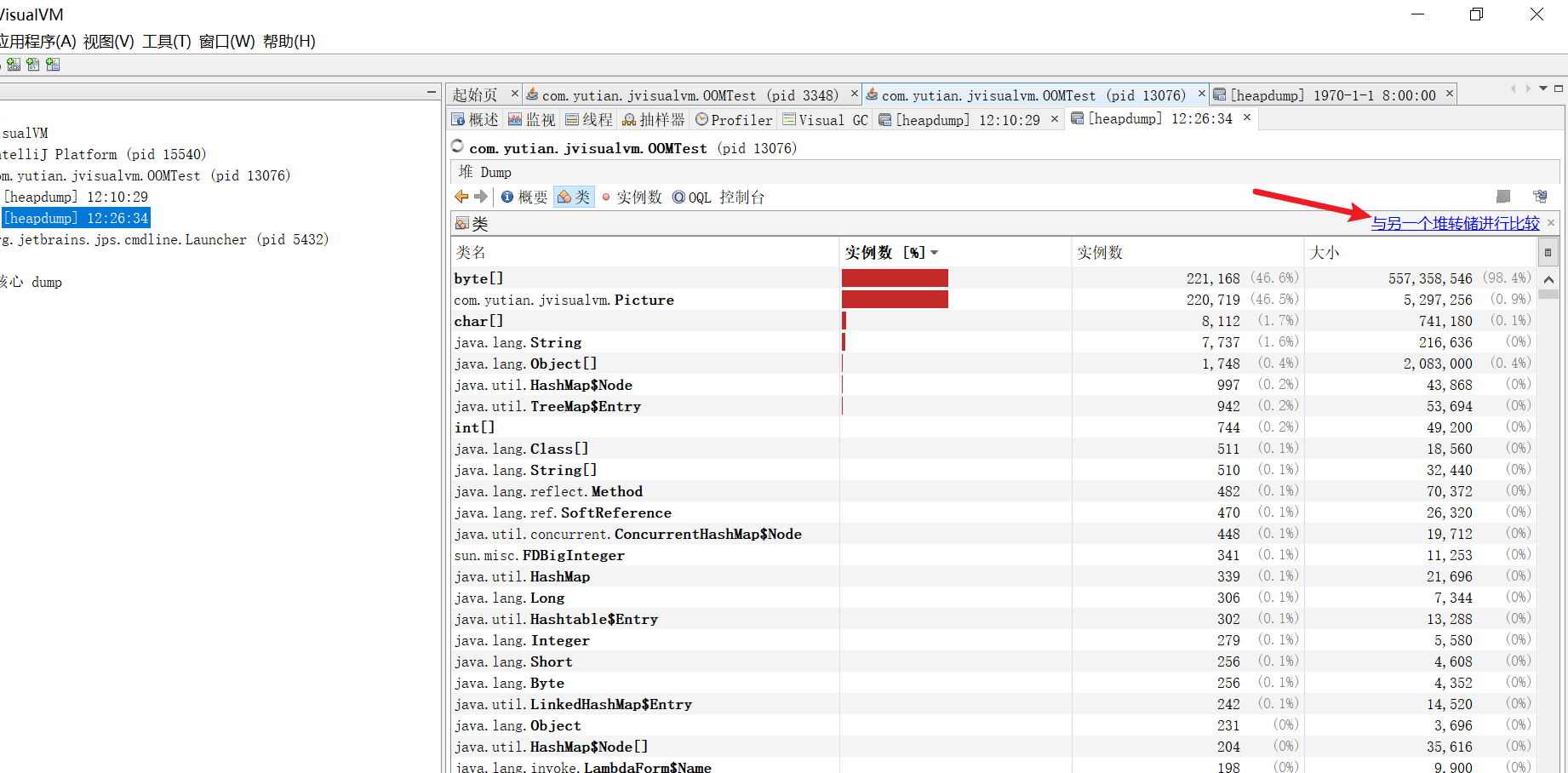
Task: Click the rightmost icon in heap toolbar
Action: 1540,197
